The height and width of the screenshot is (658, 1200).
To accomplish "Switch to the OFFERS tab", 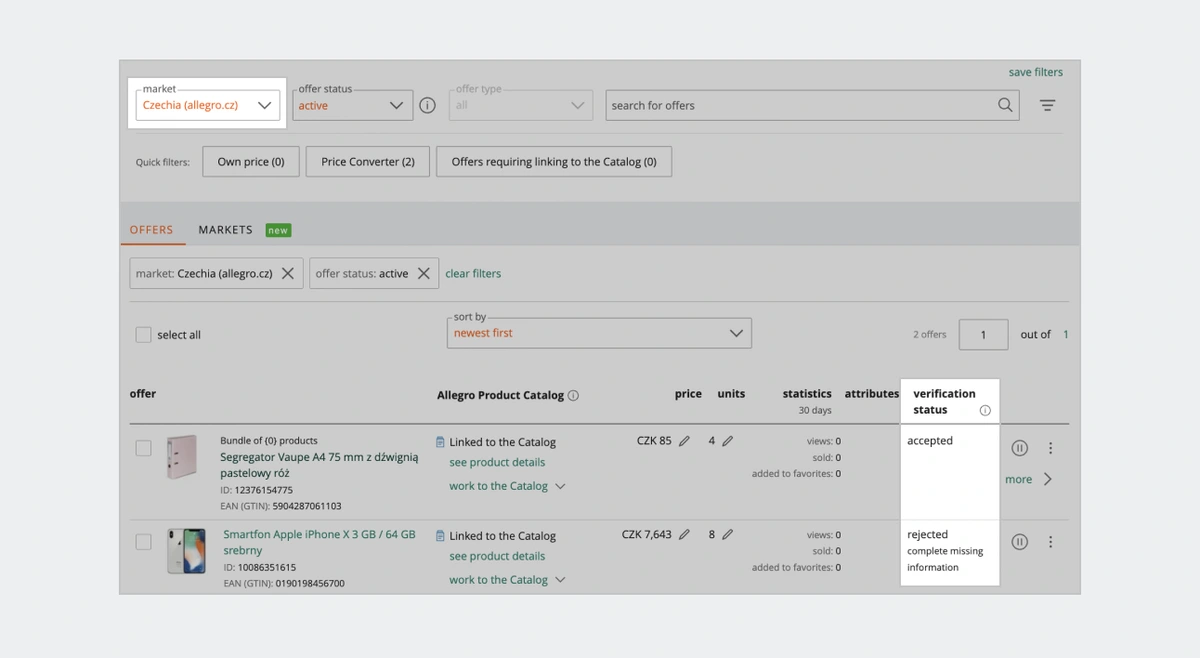I will [152, 230].
